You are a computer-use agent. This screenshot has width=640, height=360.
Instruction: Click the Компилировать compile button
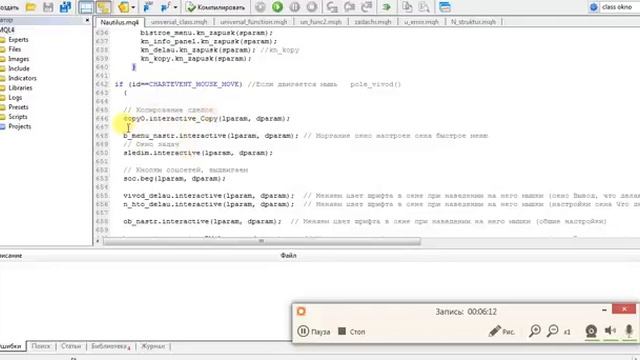(x=216, y=7)
